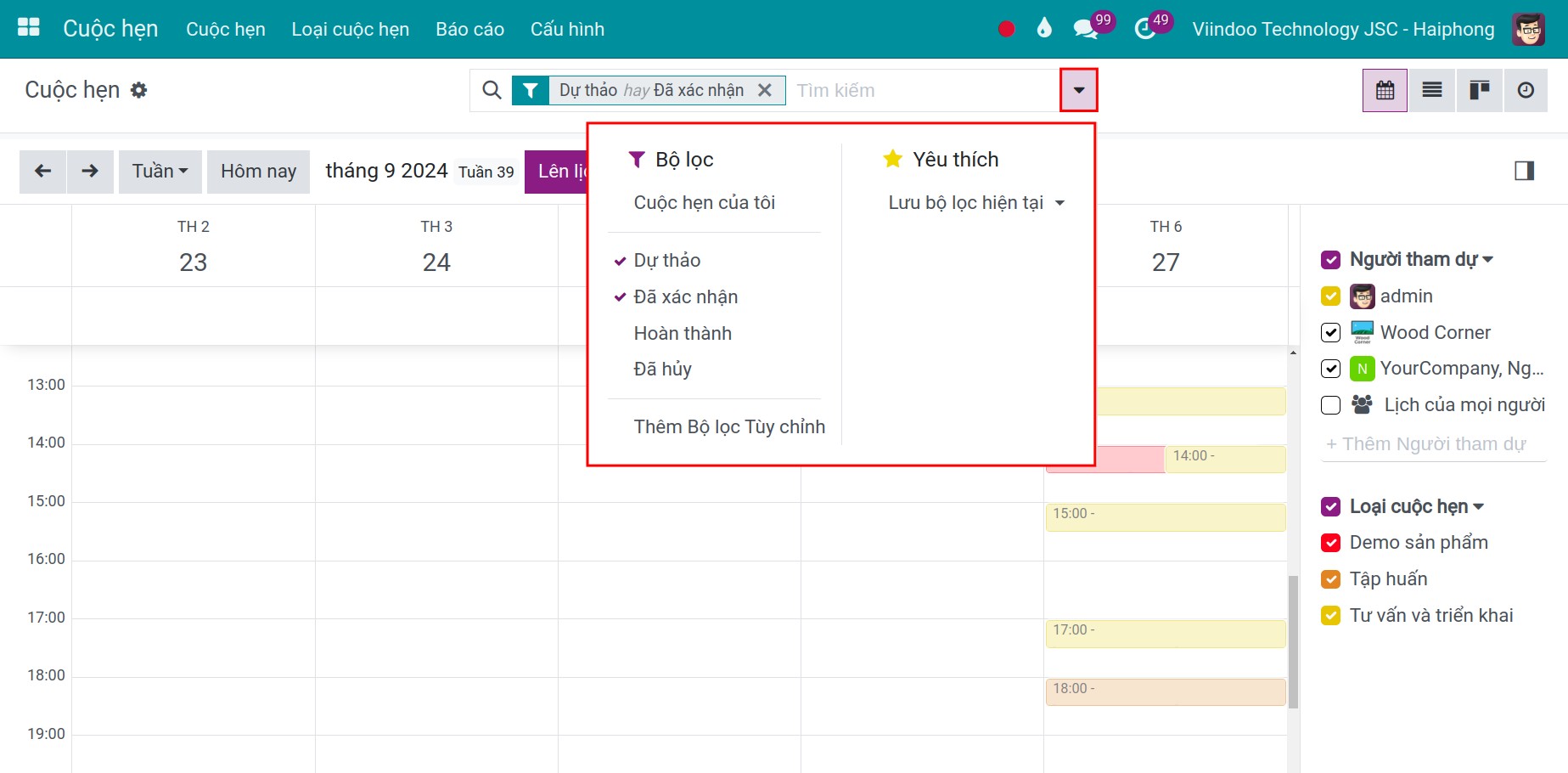Viewport: 1568px width, 773px height.
Task: Collapse the Người tham dự section caret
Action: click(x=1487, y=260)
